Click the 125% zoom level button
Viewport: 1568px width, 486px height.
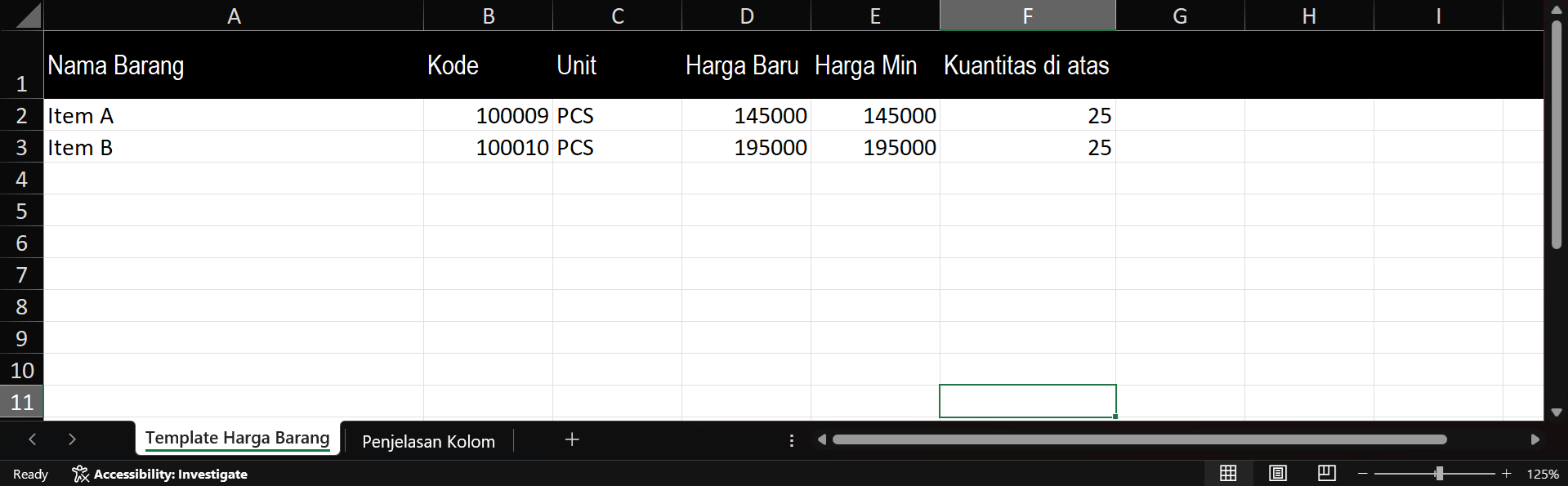point(1542,474)
